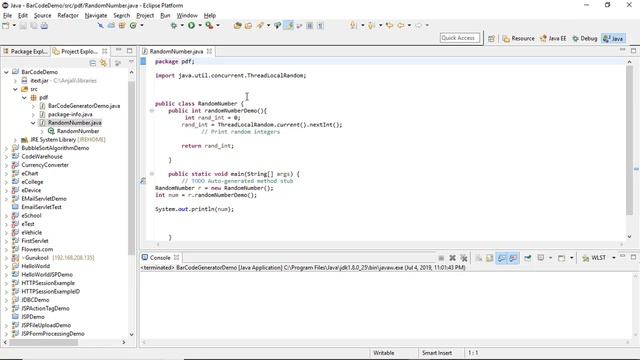Click Remove All Terminated Launches icon
The image size is (640, 360).
click(464, 258)
